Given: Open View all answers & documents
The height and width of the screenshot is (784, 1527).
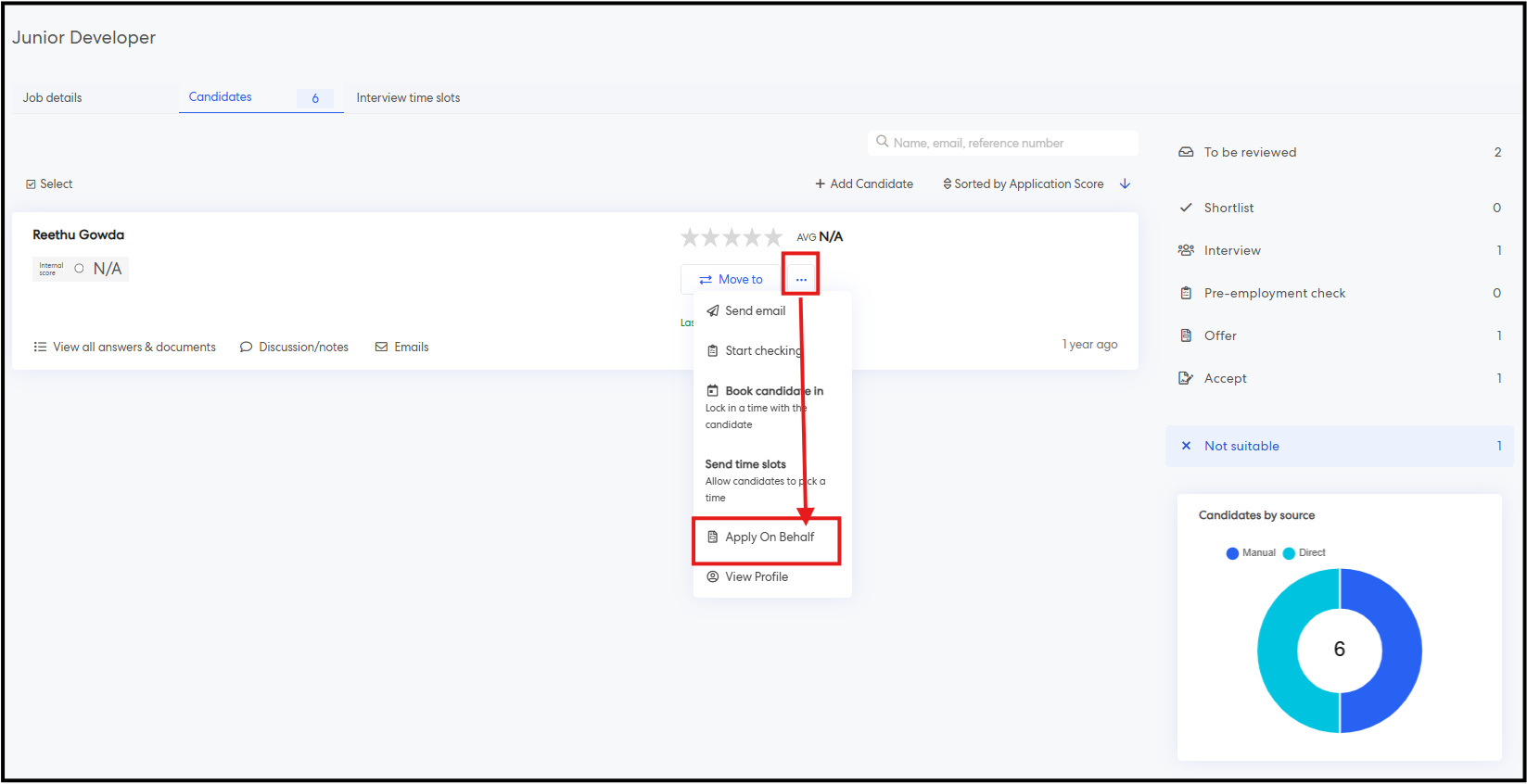Looking at the screenshot, I should tap(125, 348).
